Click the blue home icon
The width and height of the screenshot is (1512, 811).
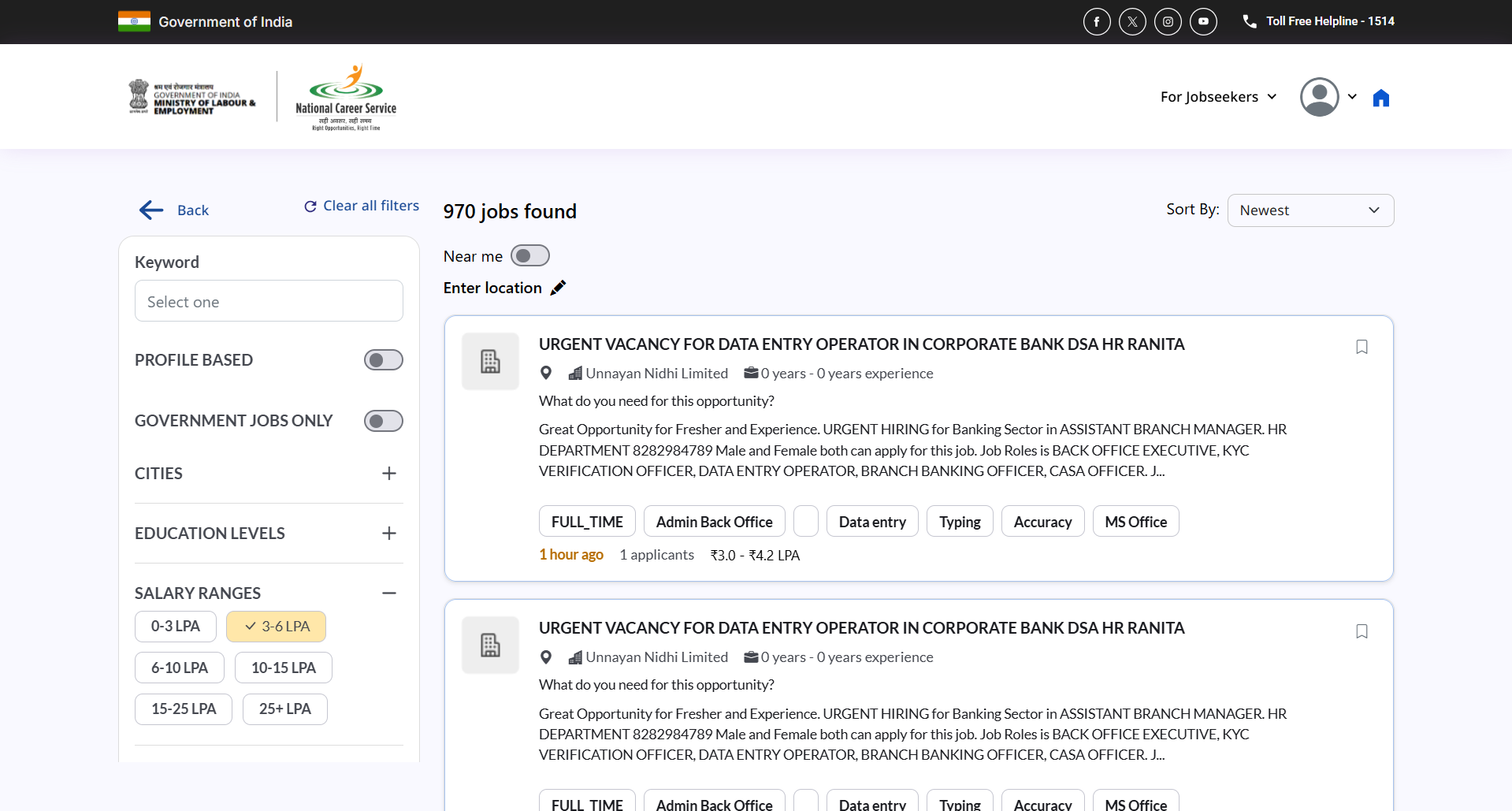[x=1380, y=98]
